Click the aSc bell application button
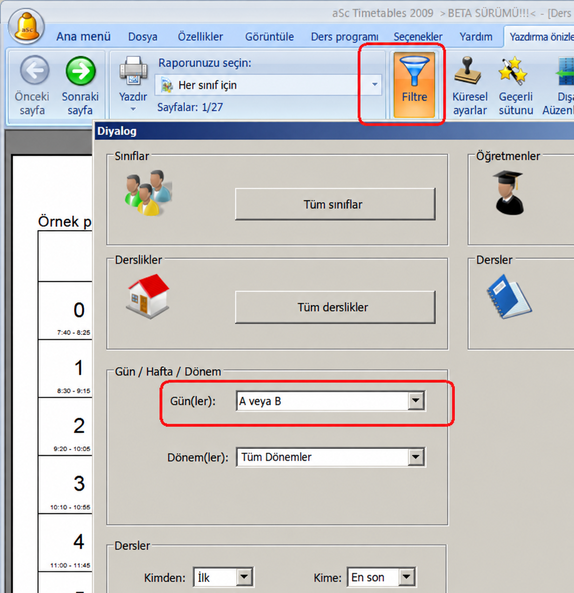 tap(26, 26)
